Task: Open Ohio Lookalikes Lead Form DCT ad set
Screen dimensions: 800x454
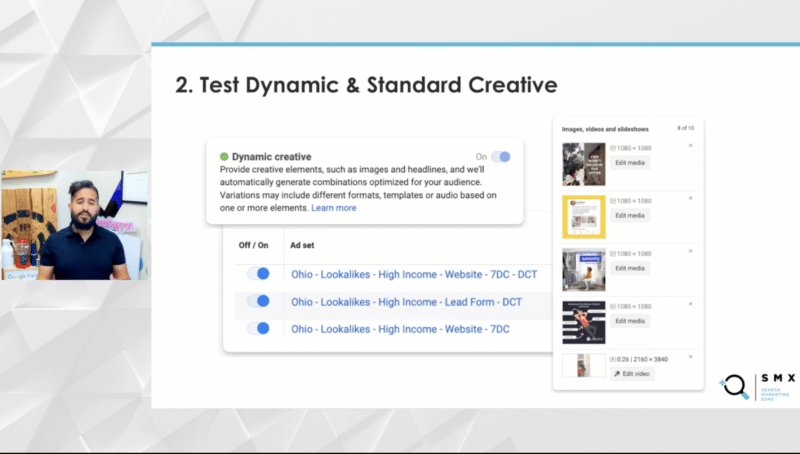Action: tap(406, 302)
